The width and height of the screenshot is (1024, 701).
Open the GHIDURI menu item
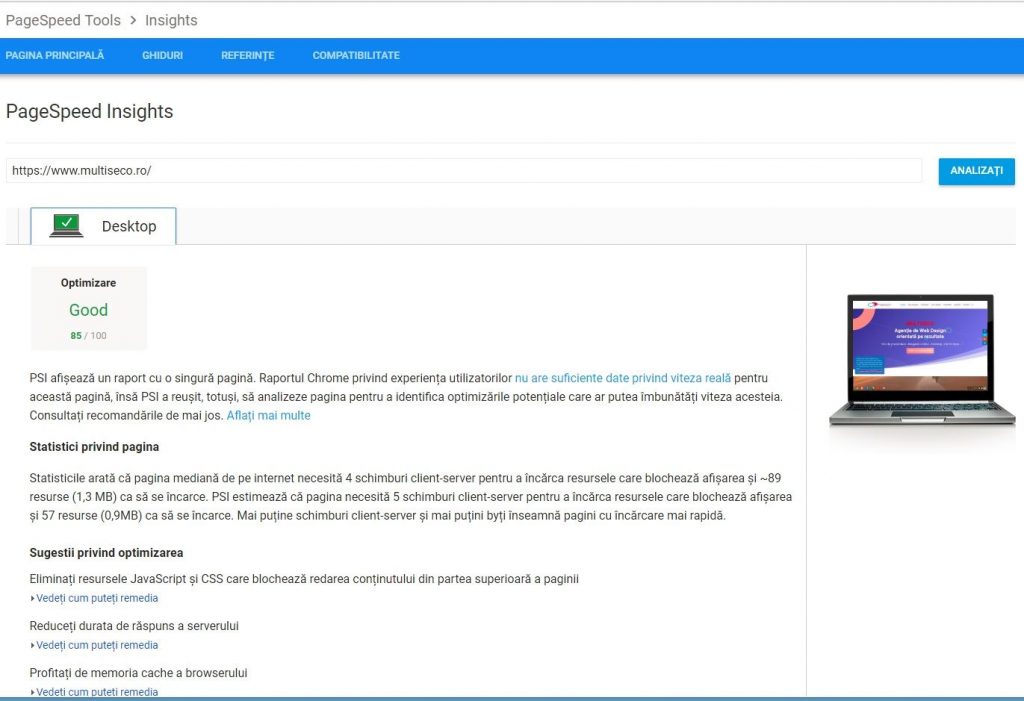point(163,56)
